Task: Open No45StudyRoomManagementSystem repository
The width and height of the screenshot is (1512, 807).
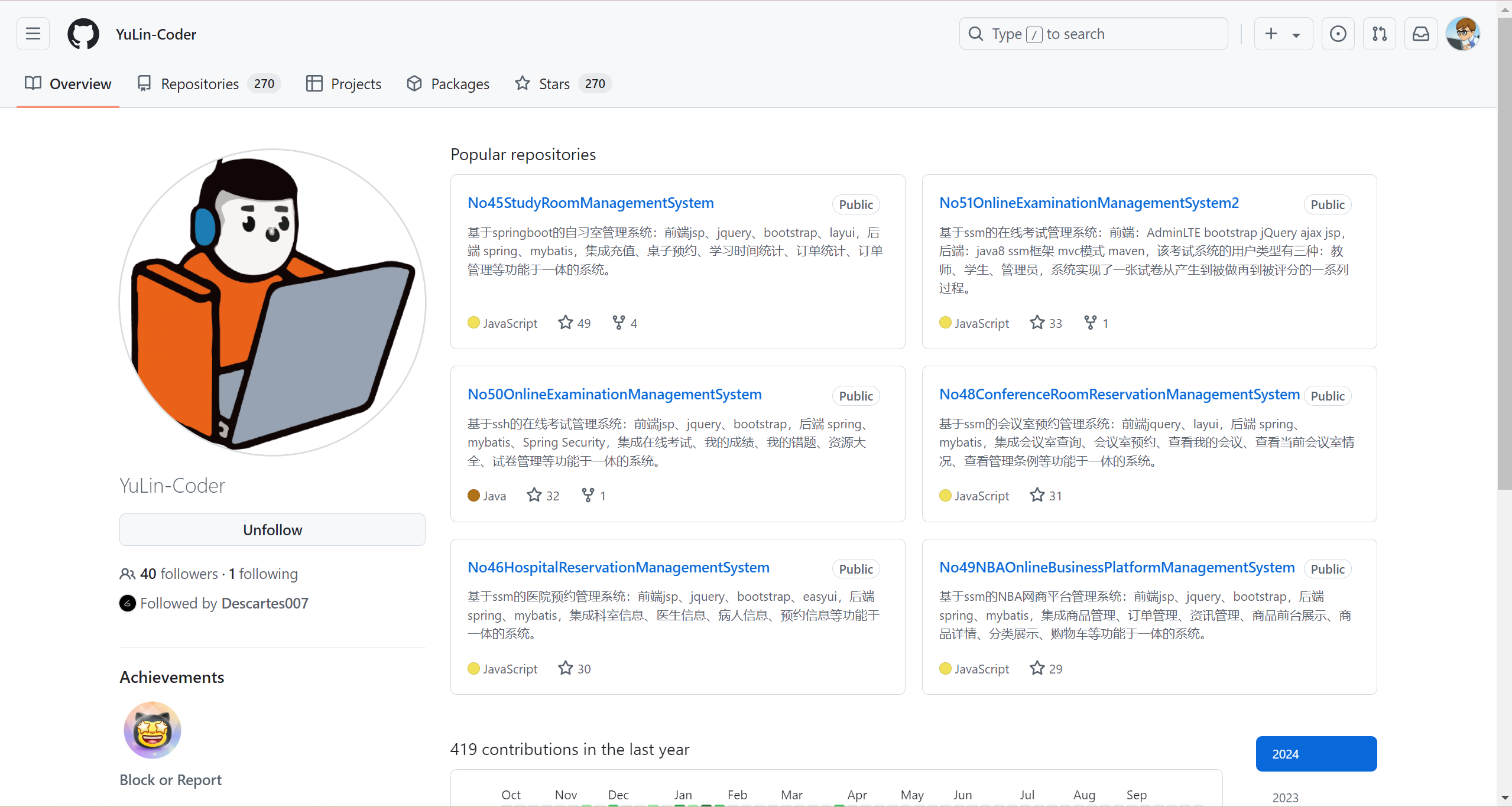Action: point(590,203)
